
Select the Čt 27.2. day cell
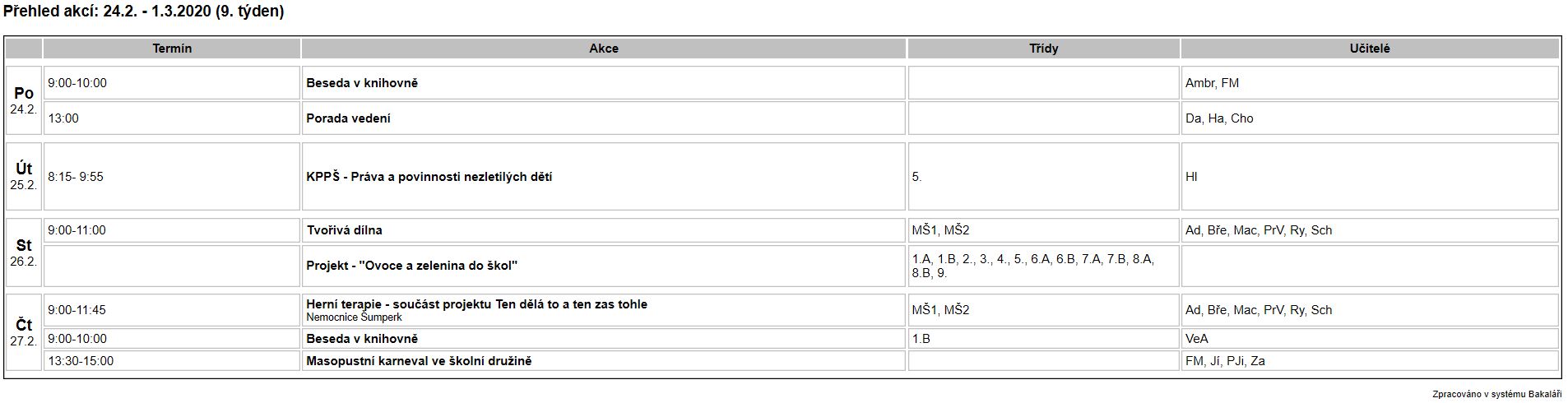[x=24, y=332]
